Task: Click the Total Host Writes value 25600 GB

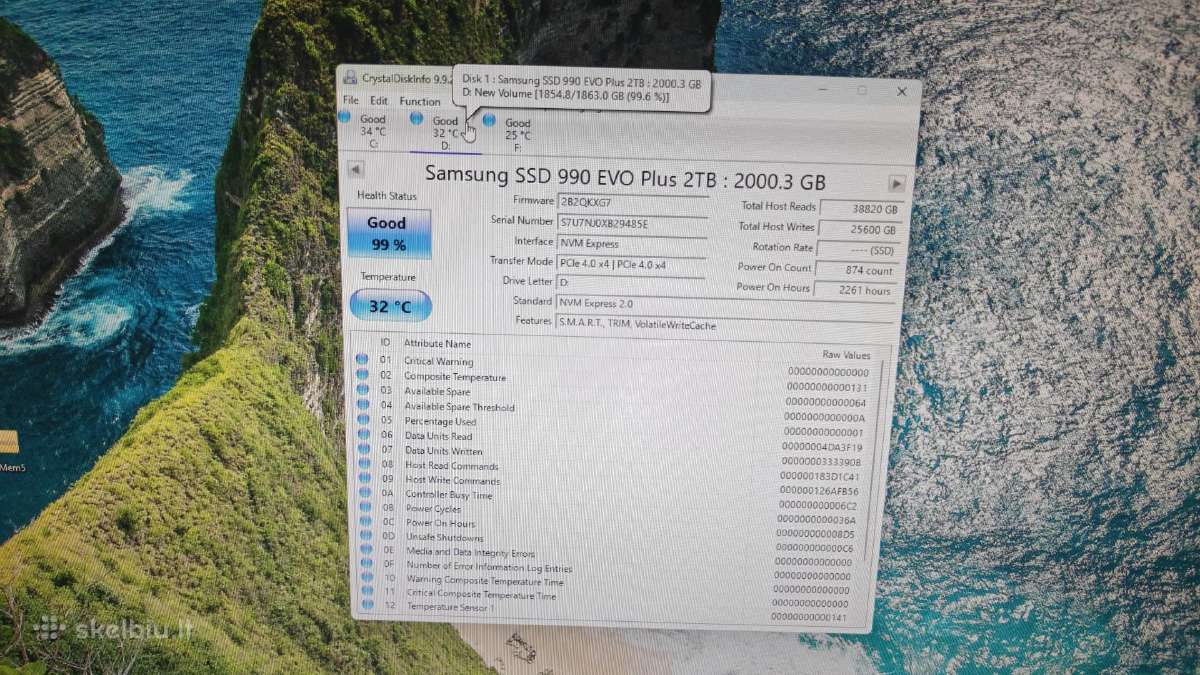Action: pyautogui.click(x=860, y=229)
